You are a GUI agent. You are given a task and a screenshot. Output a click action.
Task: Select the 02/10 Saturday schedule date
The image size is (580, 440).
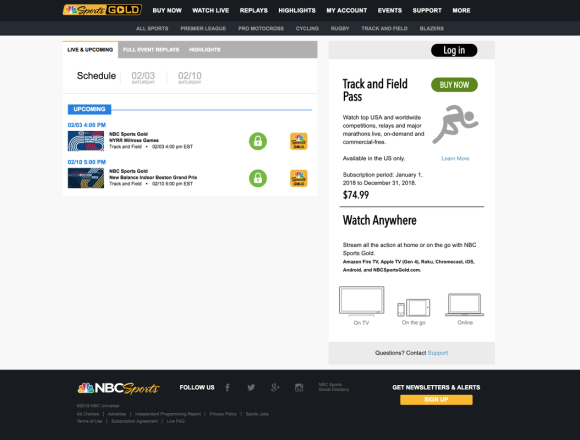tap(190, 78)
